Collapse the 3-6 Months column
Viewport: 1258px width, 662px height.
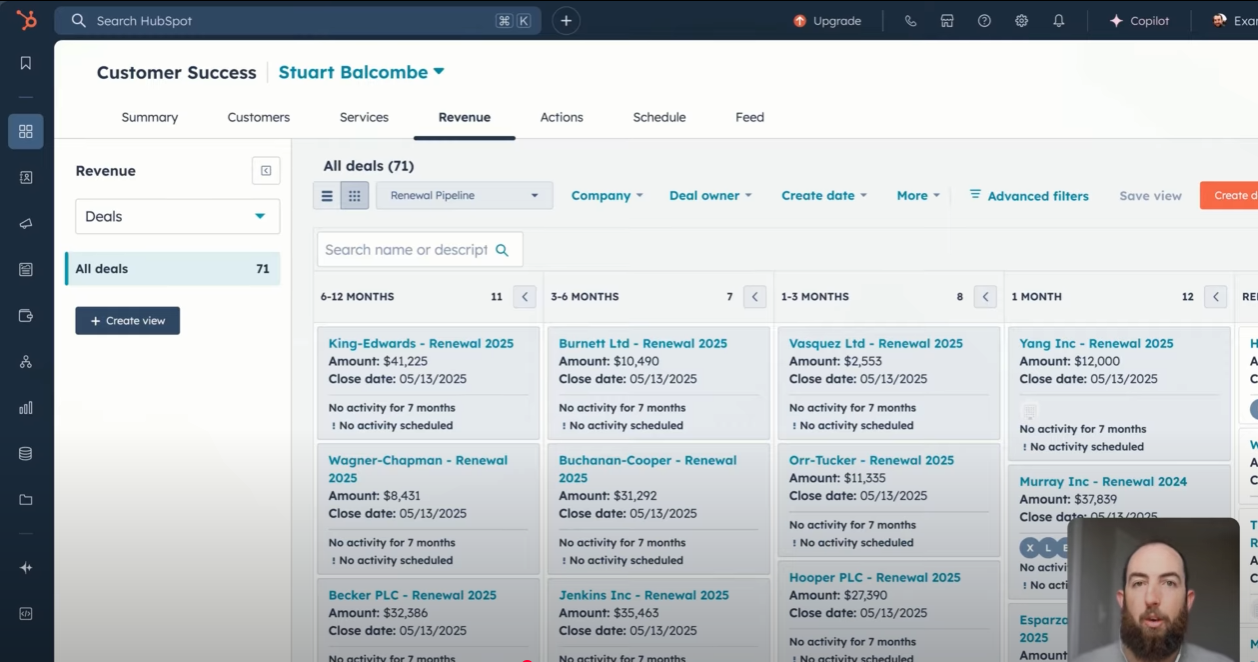(x=755, y=297)
